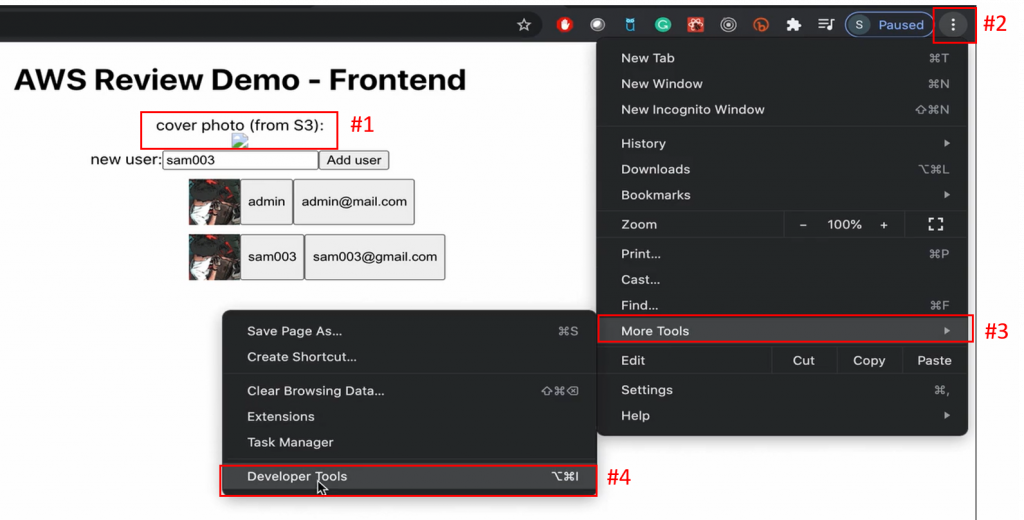
Task: Click the Add user button
Action: [354, 160]
